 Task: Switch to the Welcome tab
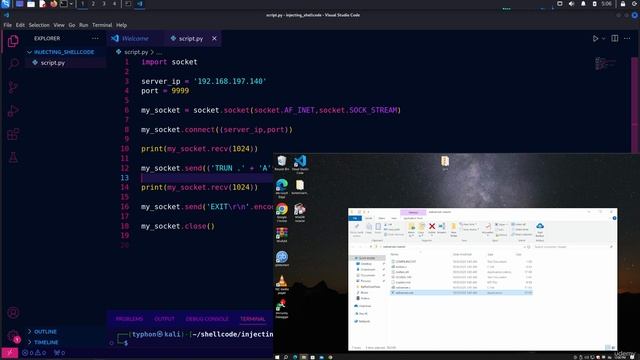136,38
